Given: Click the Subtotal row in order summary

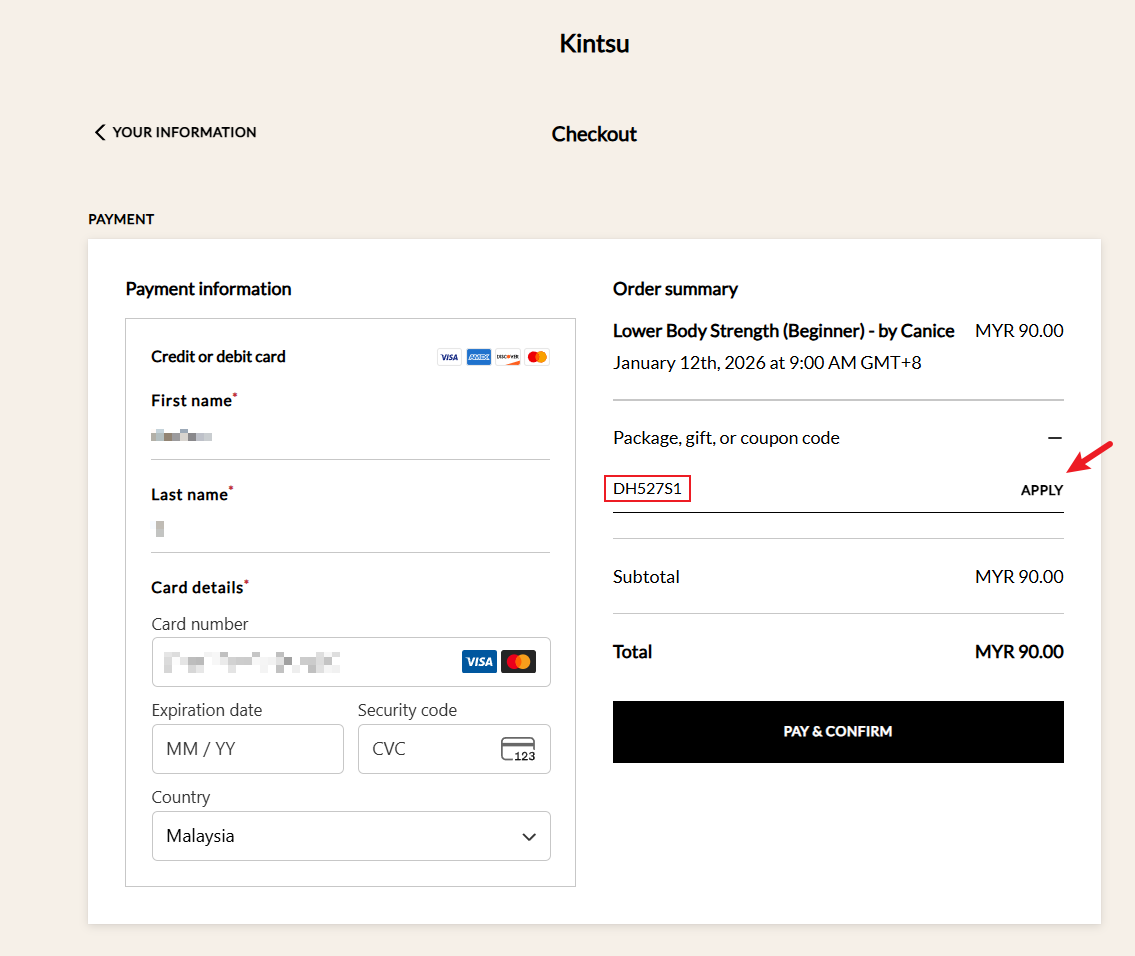Looking at the screenshot, I should pyautogui.click(x=838, y=576).
